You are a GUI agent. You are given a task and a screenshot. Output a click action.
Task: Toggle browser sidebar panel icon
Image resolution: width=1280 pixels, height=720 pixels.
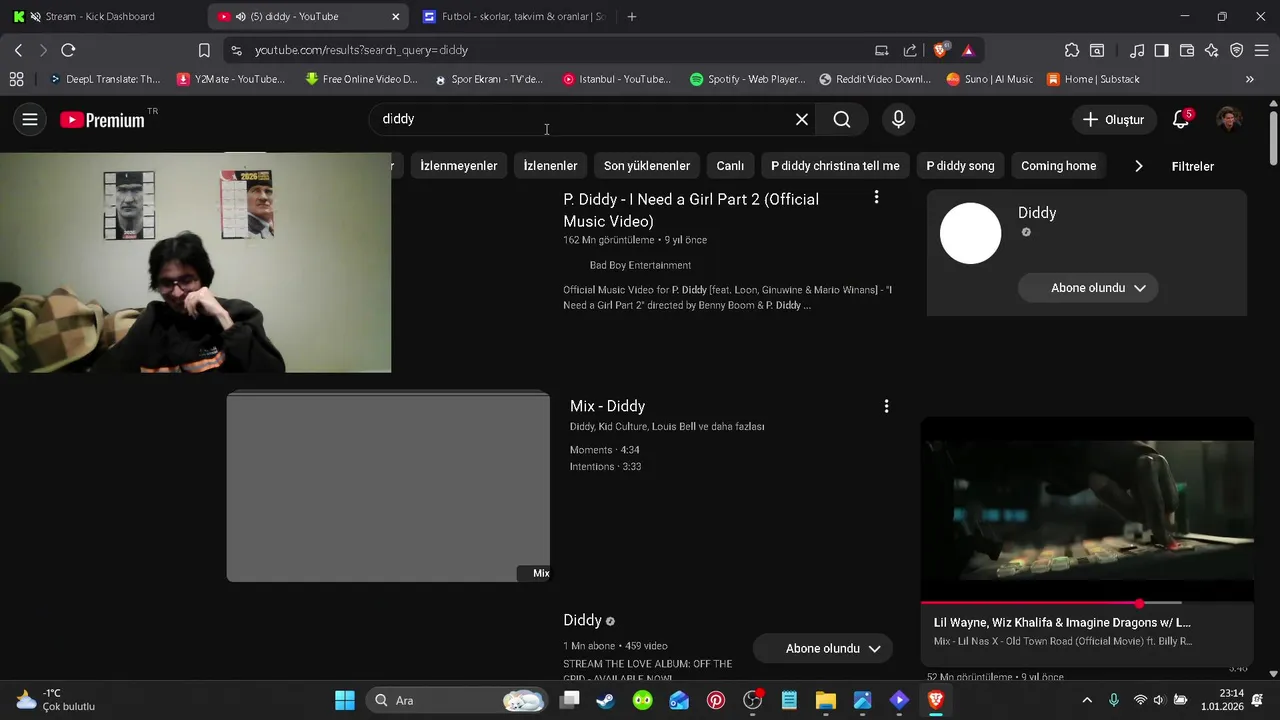point(1161,50)
